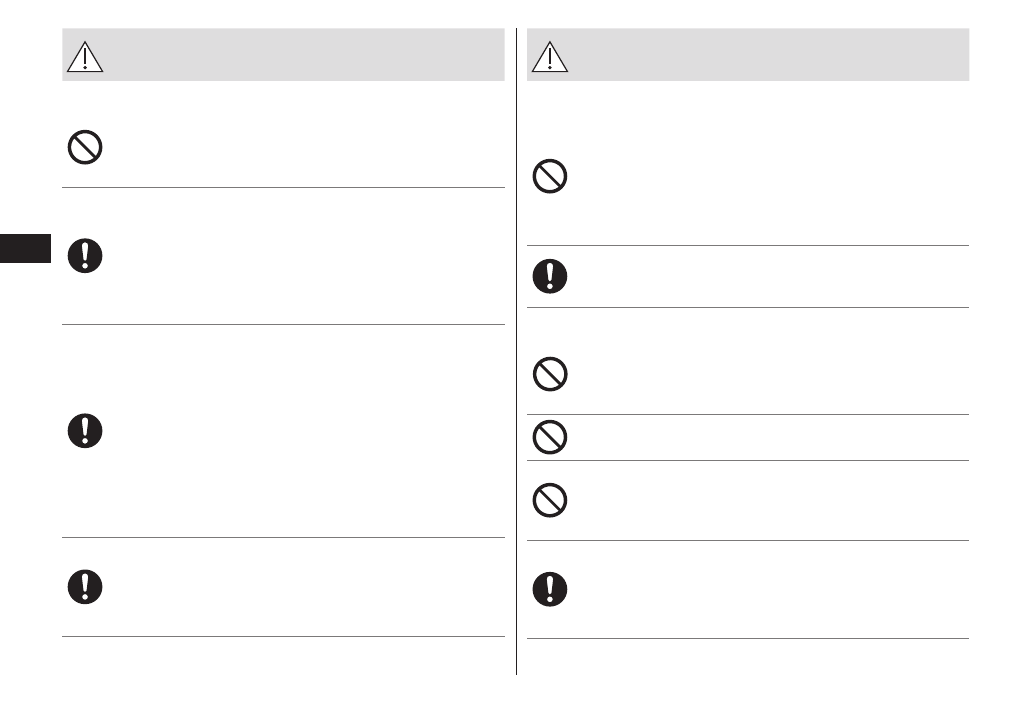
Task: Click the first exclamation icon in left column
Action: click(84, 256)
